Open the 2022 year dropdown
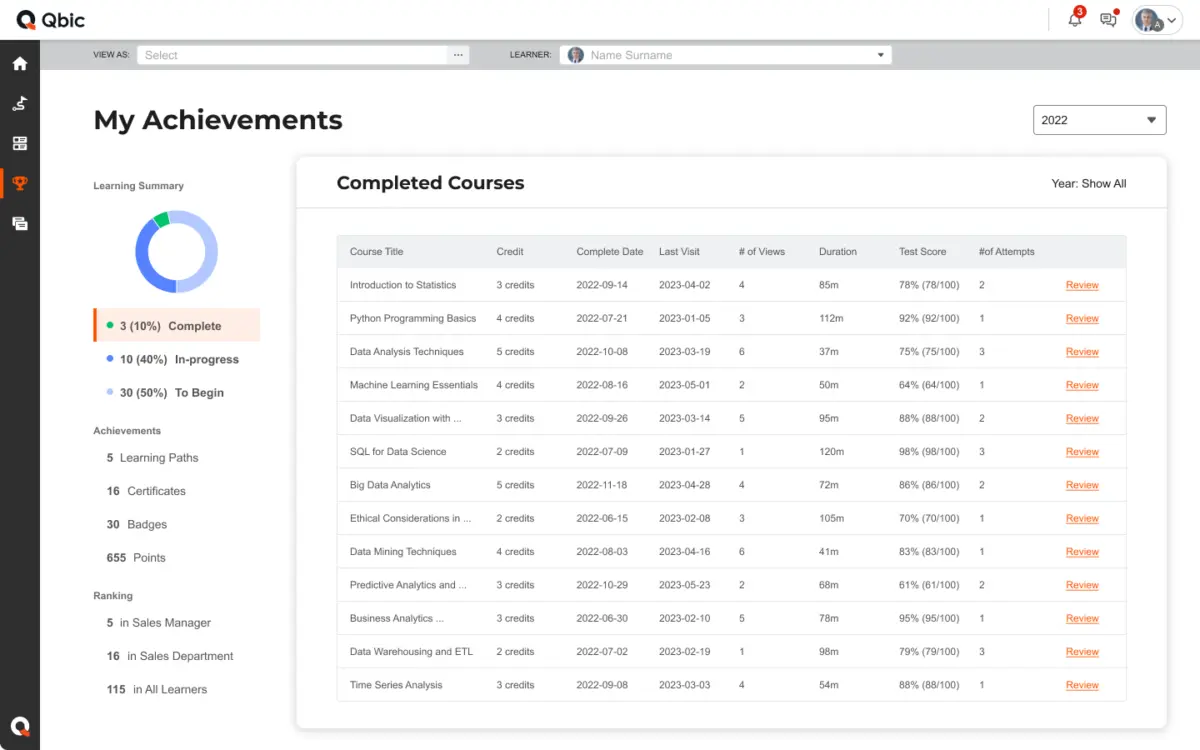1200x750 pixels. (x=1099, y=120)
